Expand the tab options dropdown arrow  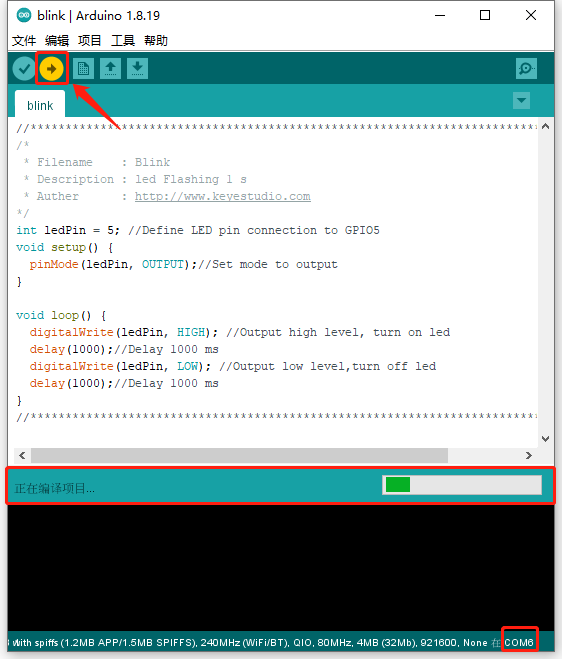pos(521,100)
